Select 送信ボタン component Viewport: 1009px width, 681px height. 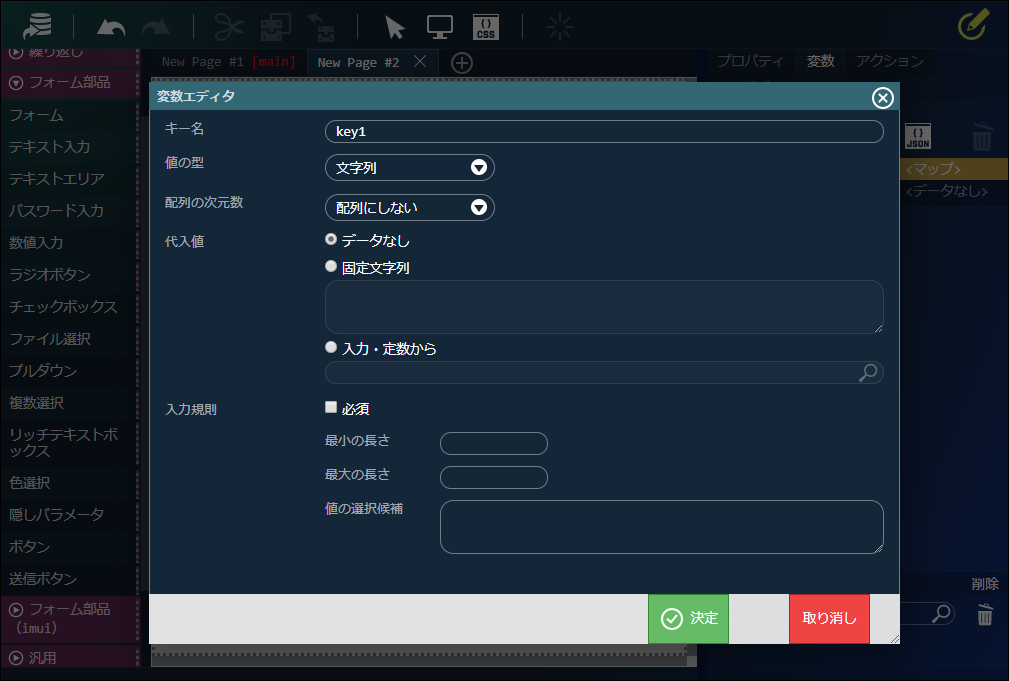point(69,579)
